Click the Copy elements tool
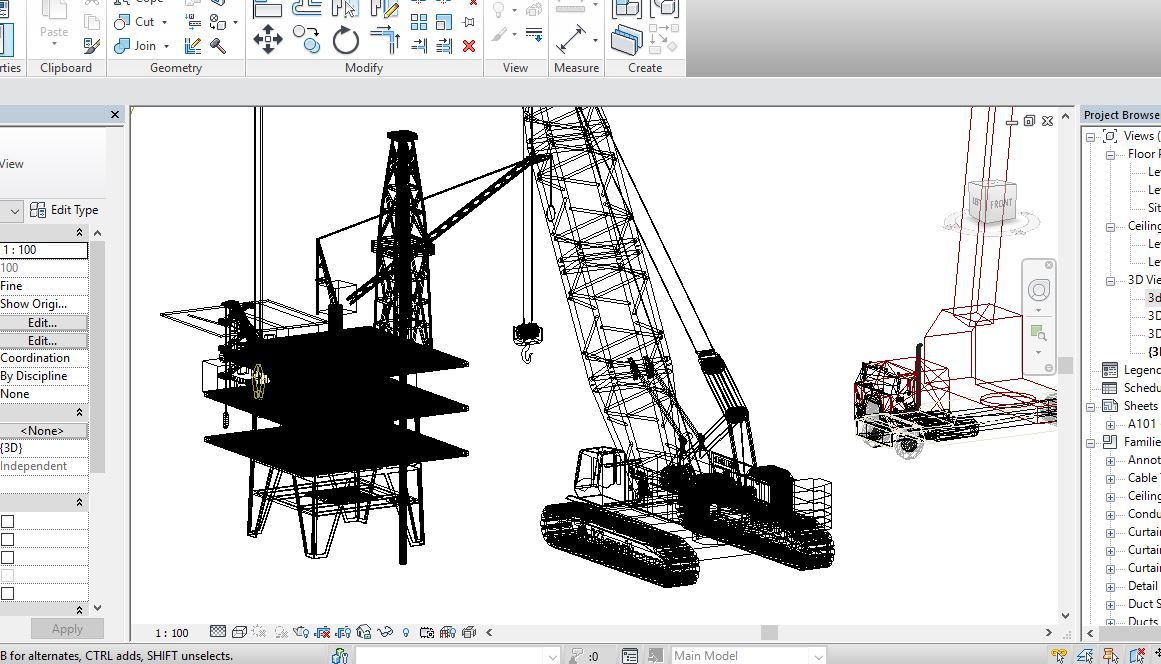Image resolution: width=1161 pixels, height=664 pixels. point(306,40)
